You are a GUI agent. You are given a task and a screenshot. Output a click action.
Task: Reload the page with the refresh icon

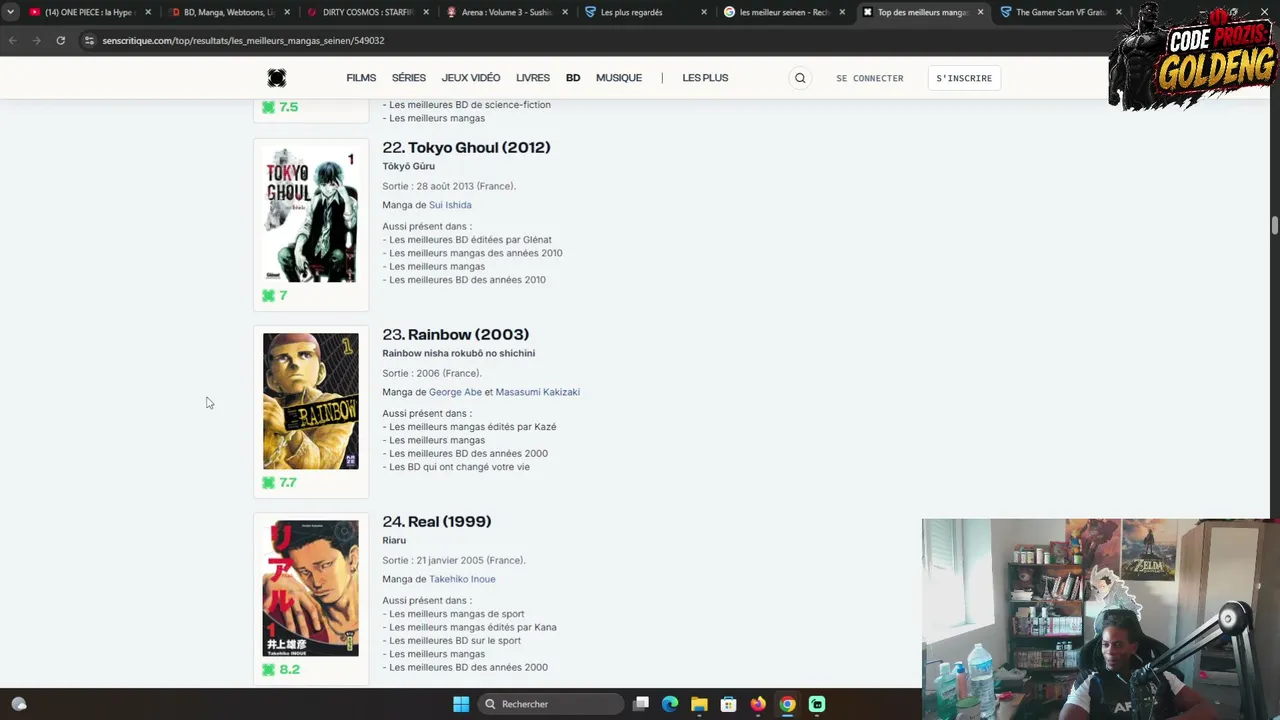[x=61, y=41]
